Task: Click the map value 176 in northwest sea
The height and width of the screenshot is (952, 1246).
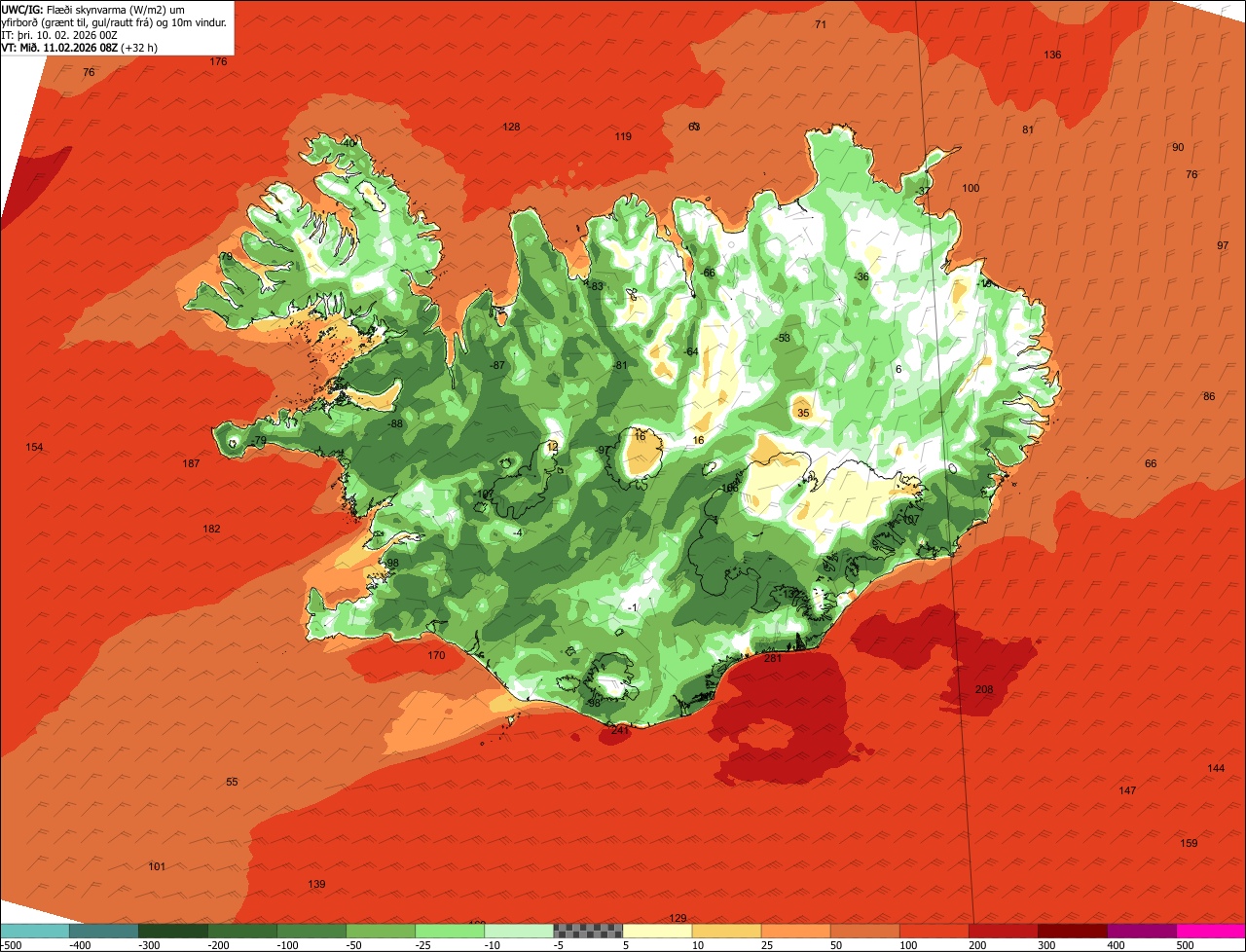Action: (x=218, y=61)
